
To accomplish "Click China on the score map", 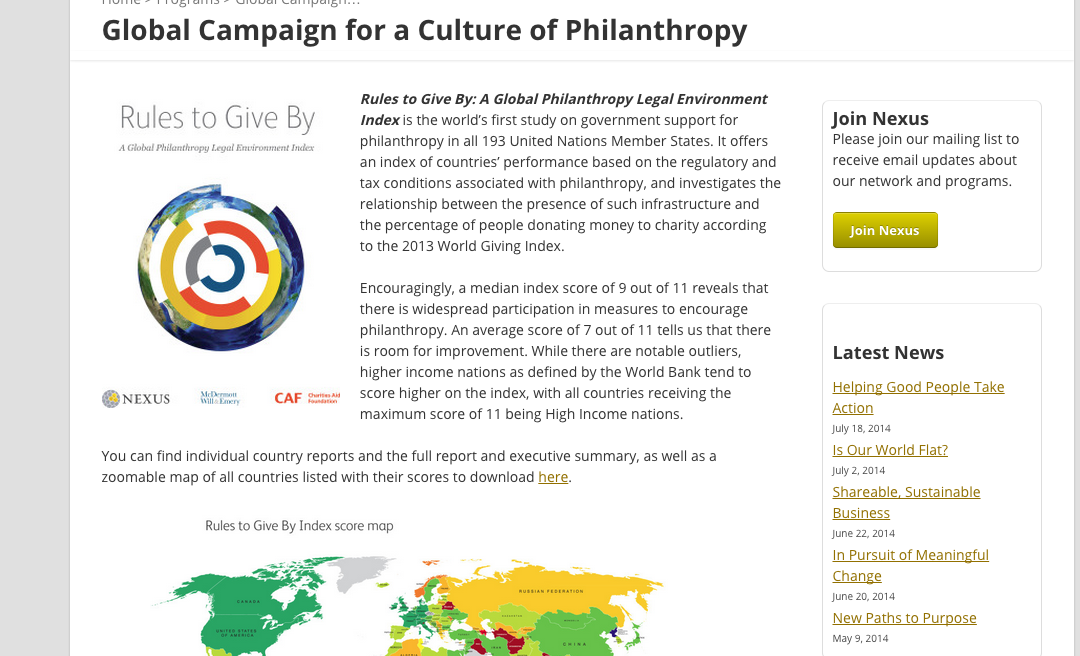I will pos(574,642).
